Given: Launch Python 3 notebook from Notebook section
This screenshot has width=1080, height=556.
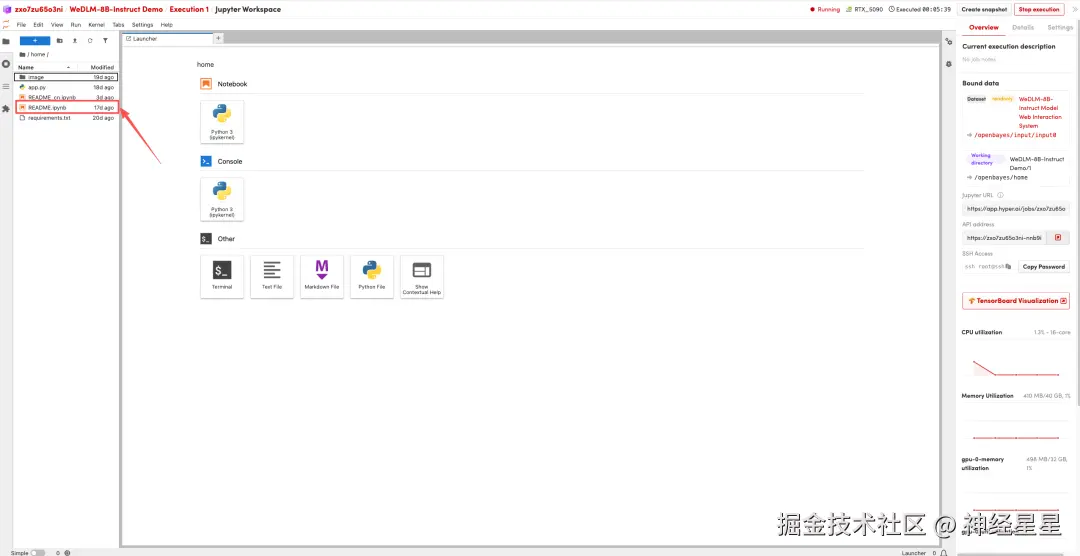Looking at the screenshot, I should tap(222, 122).
